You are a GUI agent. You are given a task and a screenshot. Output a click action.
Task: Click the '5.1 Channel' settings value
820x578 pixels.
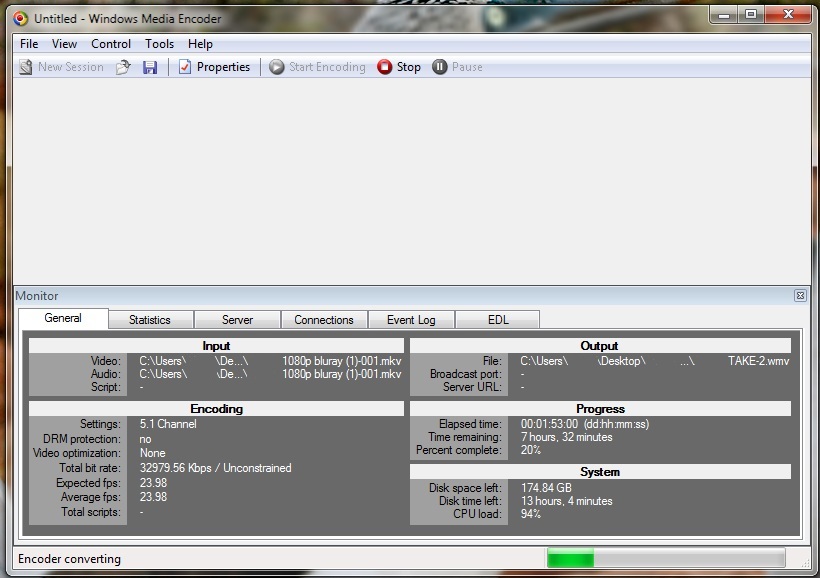coord(168,424)
